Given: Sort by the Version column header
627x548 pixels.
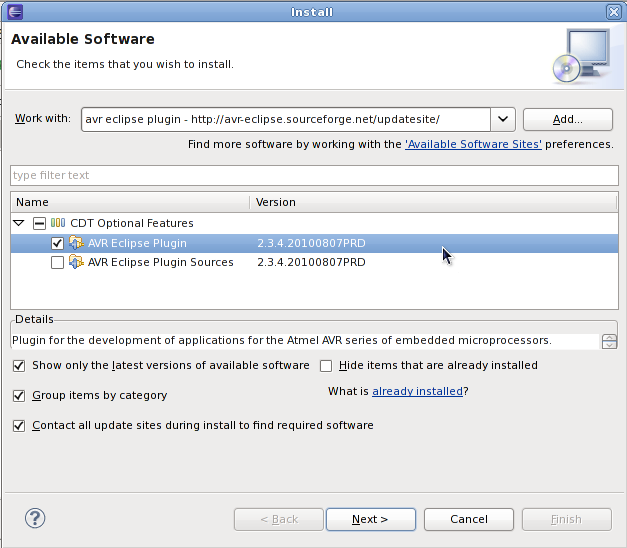Looking at the screenshot, I should pyautogui.click(x=434, y=202).
